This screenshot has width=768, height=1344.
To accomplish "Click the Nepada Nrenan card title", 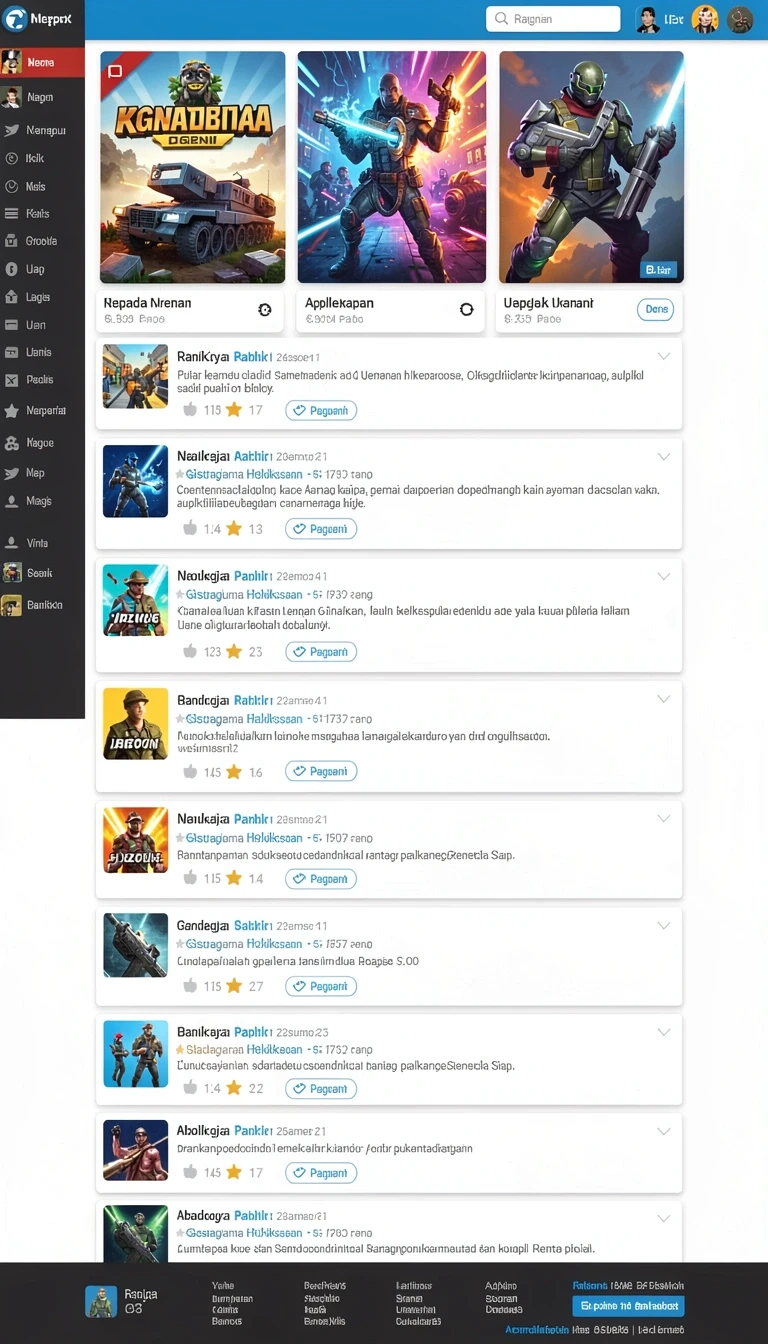I will [148, 302].
